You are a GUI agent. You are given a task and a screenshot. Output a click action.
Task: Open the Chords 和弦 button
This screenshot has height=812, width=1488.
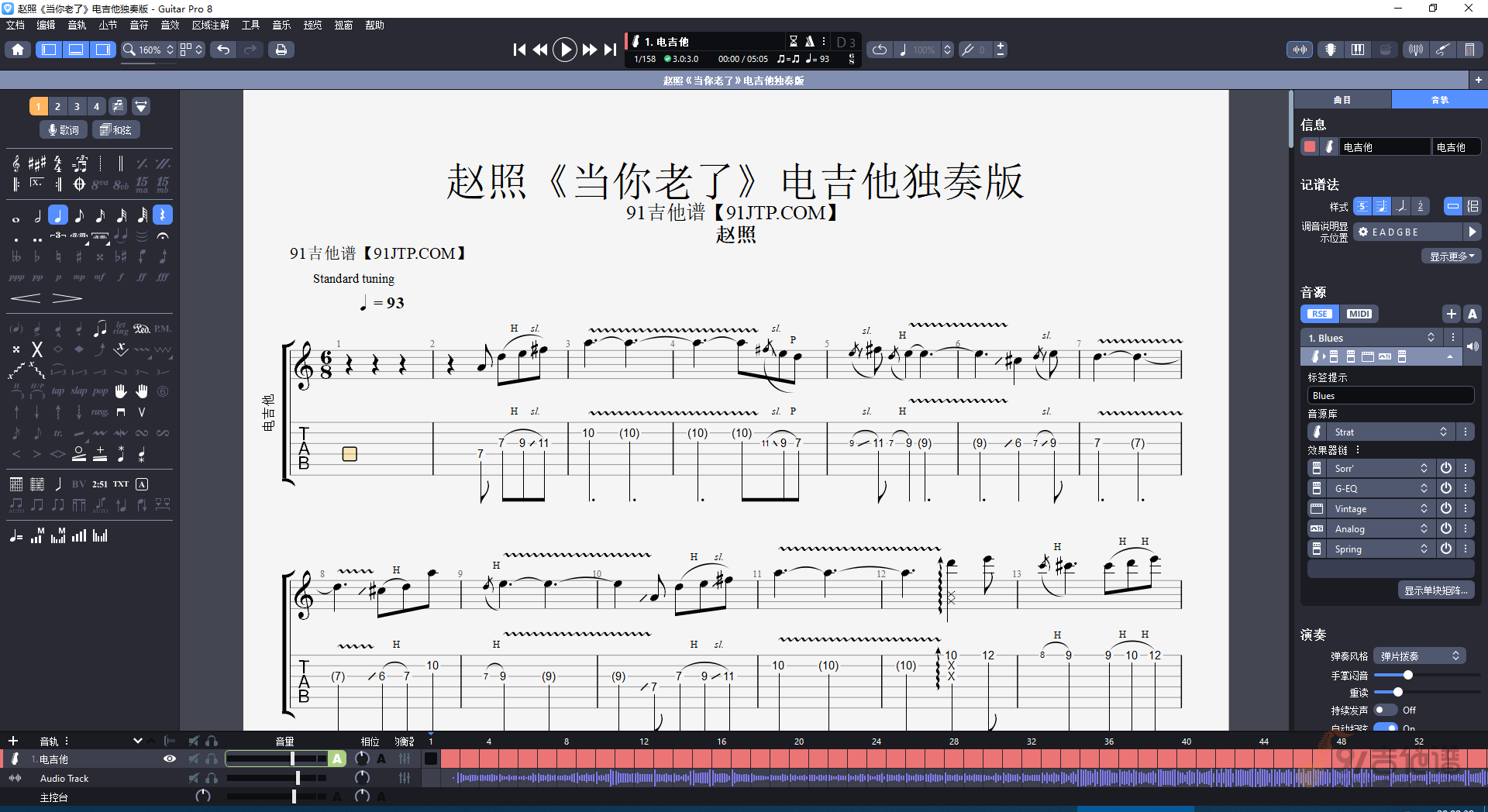[x=116, y=130]
